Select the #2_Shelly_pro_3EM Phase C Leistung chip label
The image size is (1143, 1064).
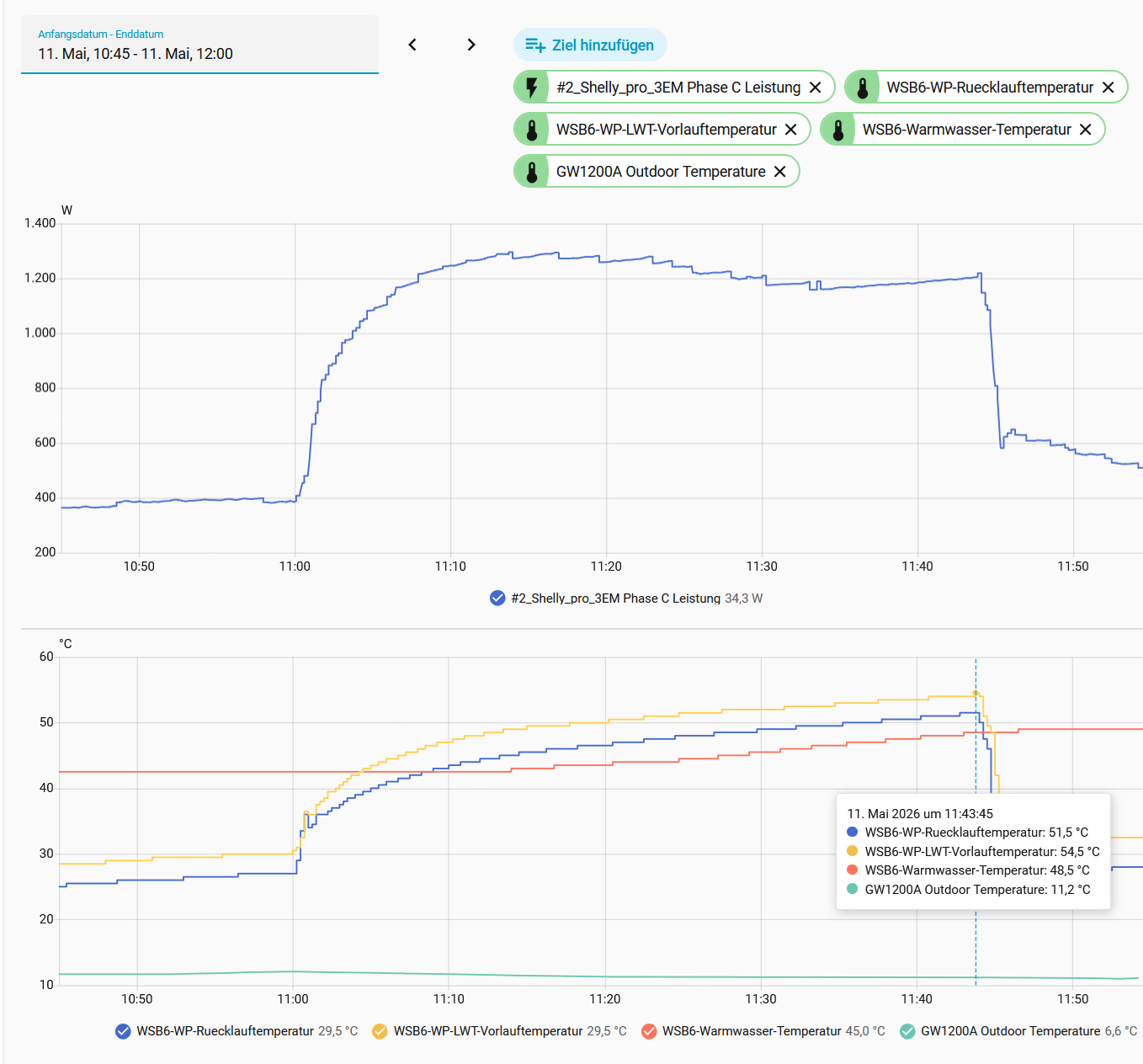678,88
